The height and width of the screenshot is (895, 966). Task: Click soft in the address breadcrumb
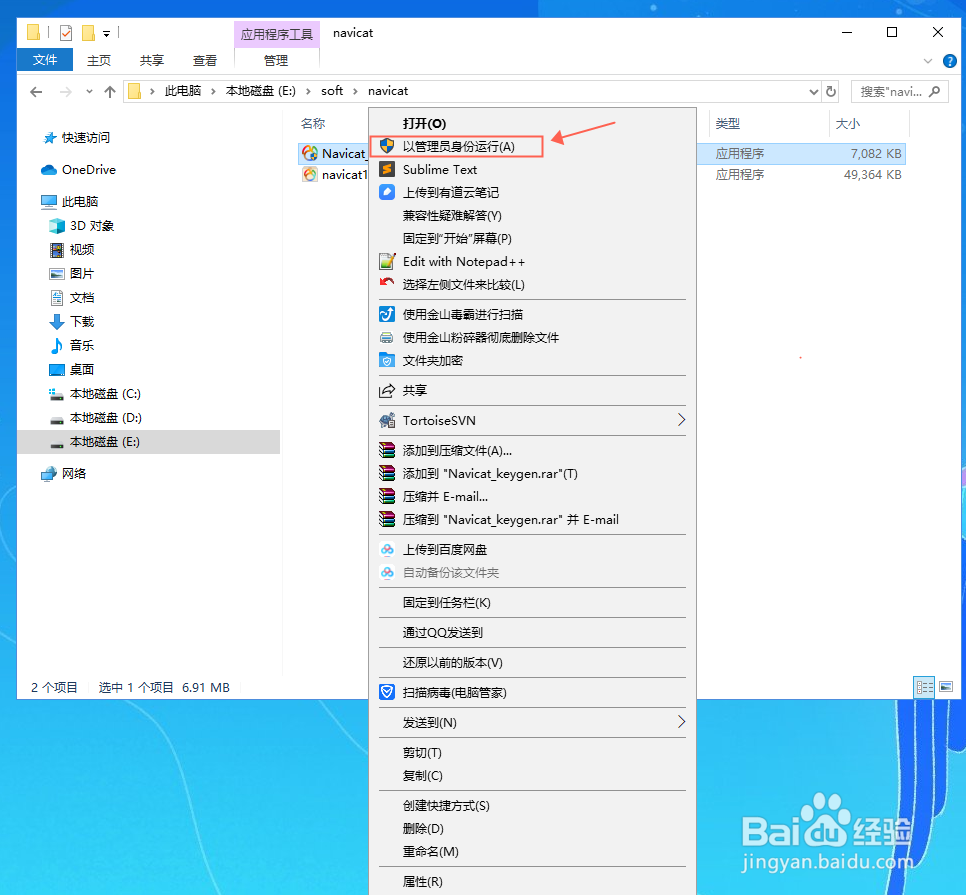tap(332, 91)
